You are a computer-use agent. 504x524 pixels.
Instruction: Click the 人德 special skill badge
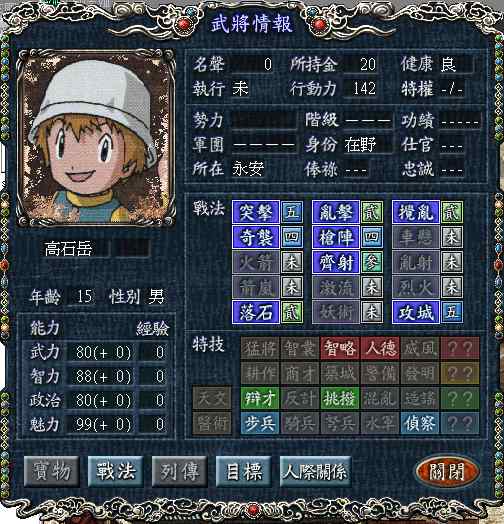(380, 348)
